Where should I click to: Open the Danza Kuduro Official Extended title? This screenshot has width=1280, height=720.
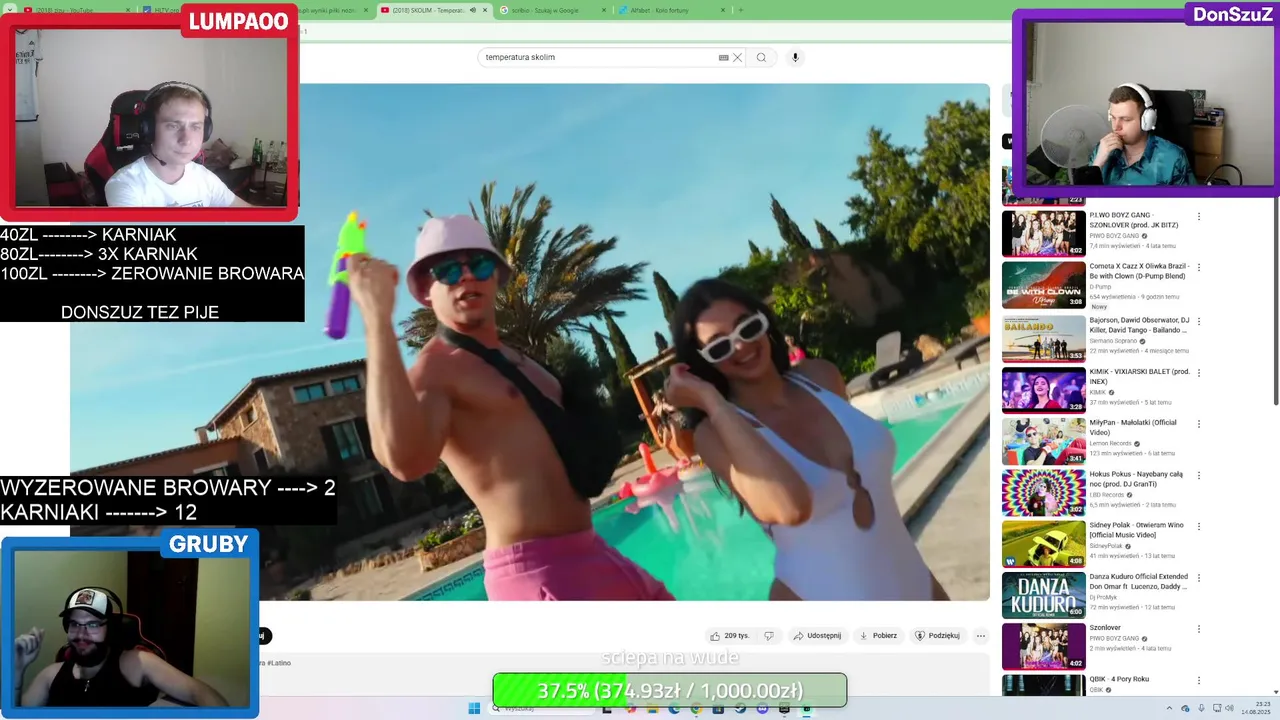[1139, 582]
